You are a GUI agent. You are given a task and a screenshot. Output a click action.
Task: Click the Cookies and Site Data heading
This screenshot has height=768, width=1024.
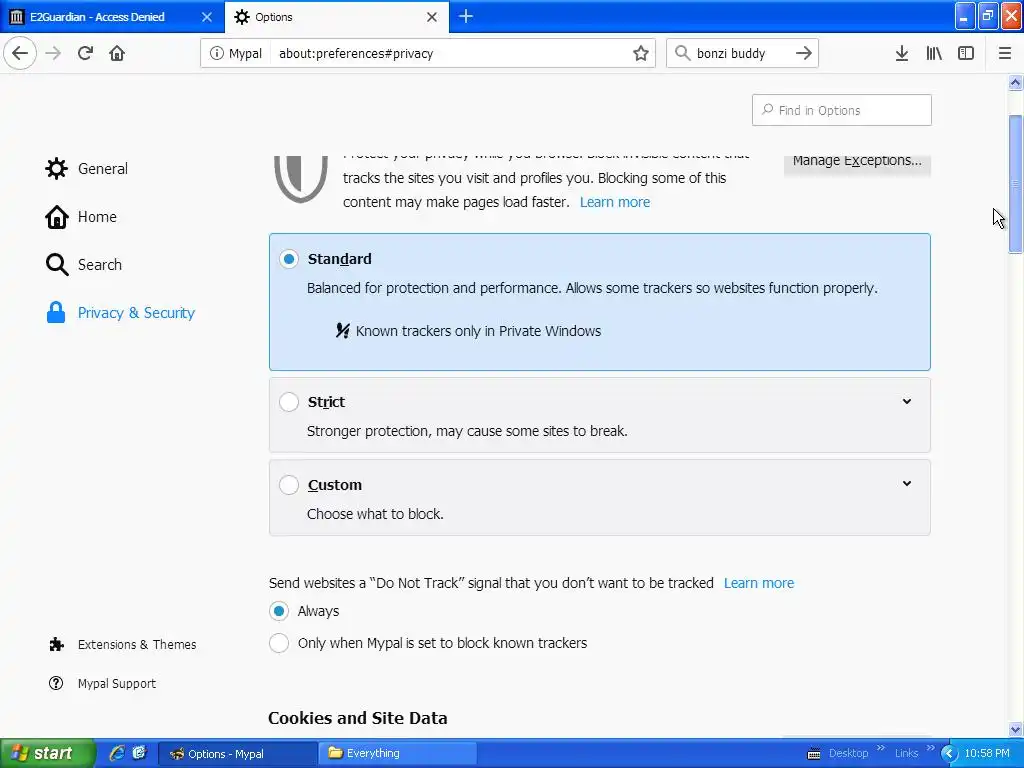(358, 718)
